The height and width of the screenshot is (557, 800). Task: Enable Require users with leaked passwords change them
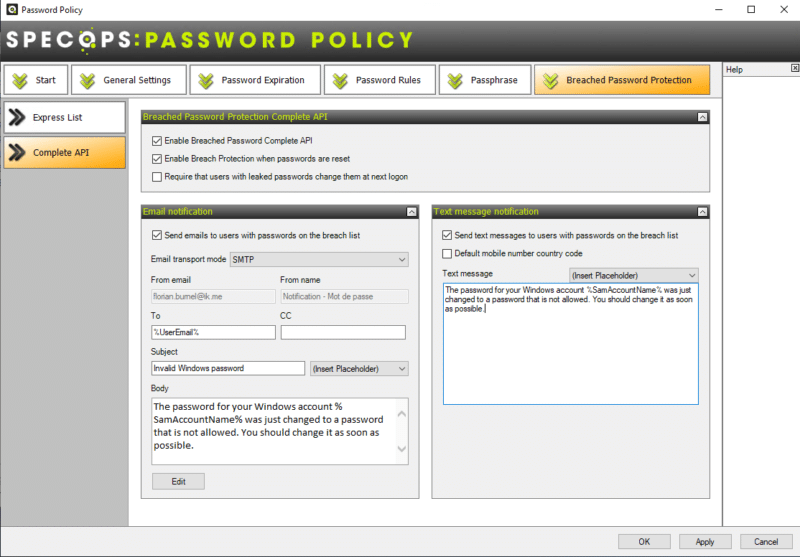coord(157,177)
